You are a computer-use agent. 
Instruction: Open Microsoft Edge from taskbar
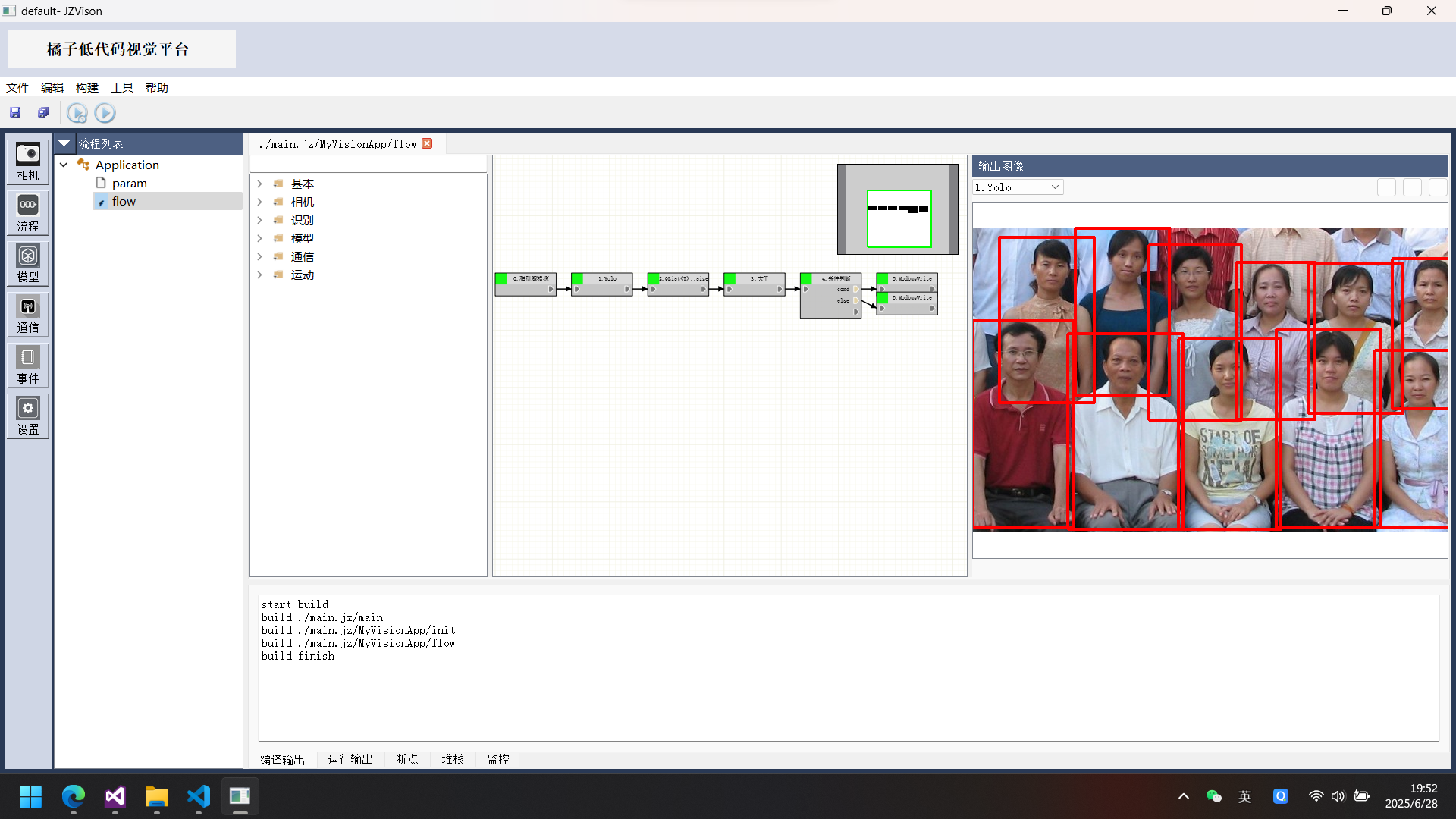74,796
